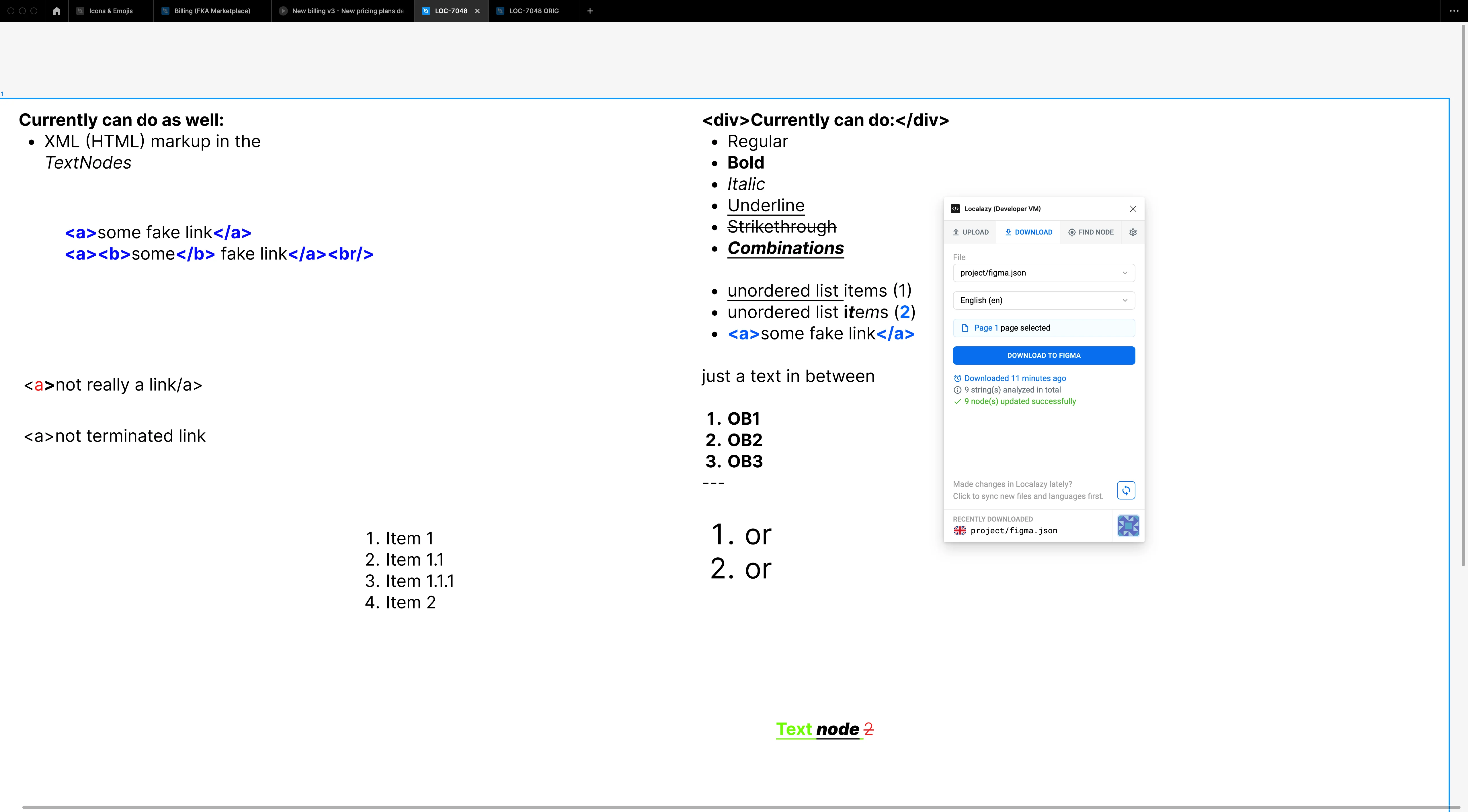Viewport: 1468px width, 812px height.
Task: Click DOWNLOAD TO FIGMA button
Action: (x=1044, y=355)
